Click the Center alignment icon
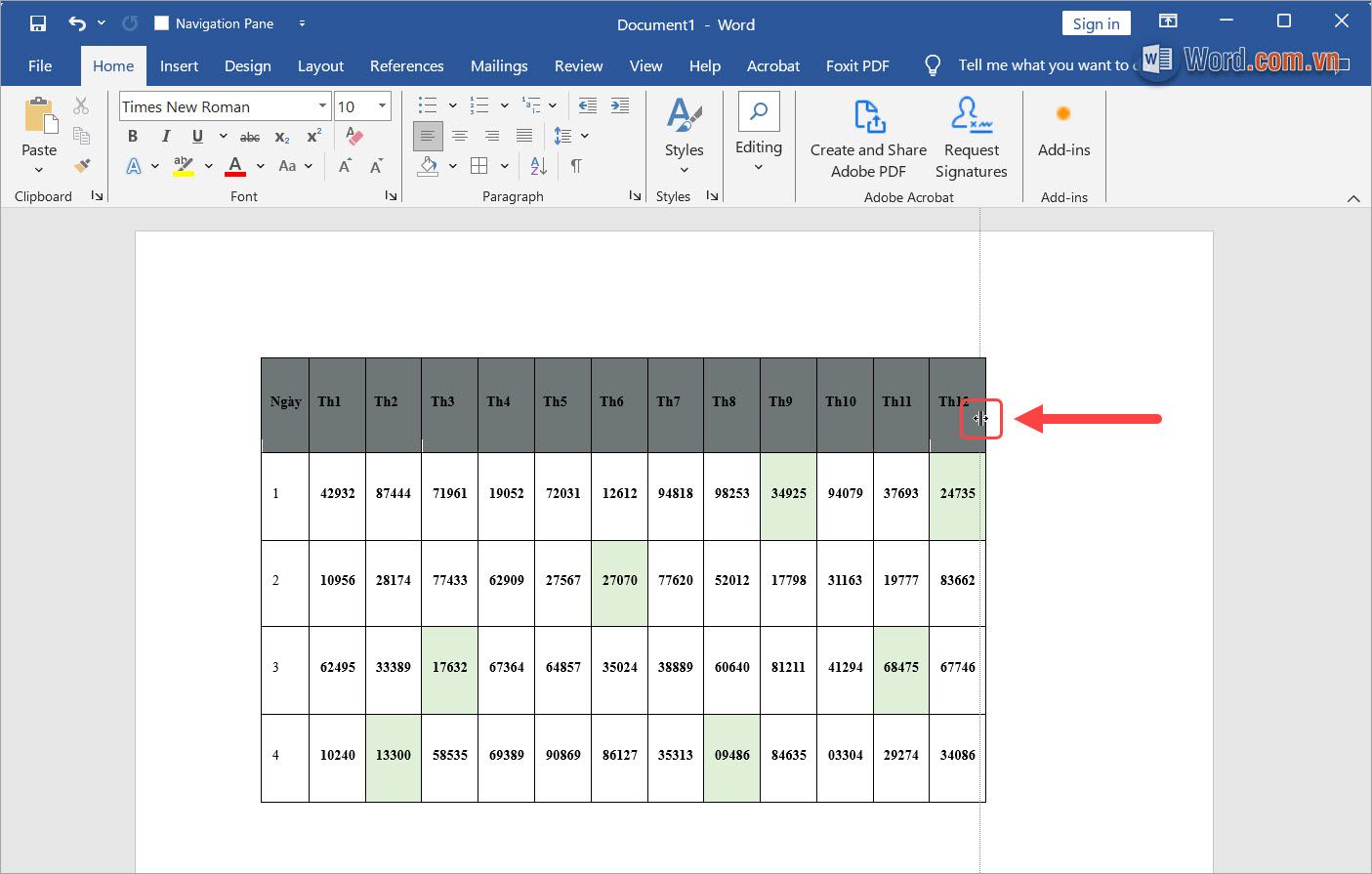The image size is (1372, 874). tap(460, 136)
